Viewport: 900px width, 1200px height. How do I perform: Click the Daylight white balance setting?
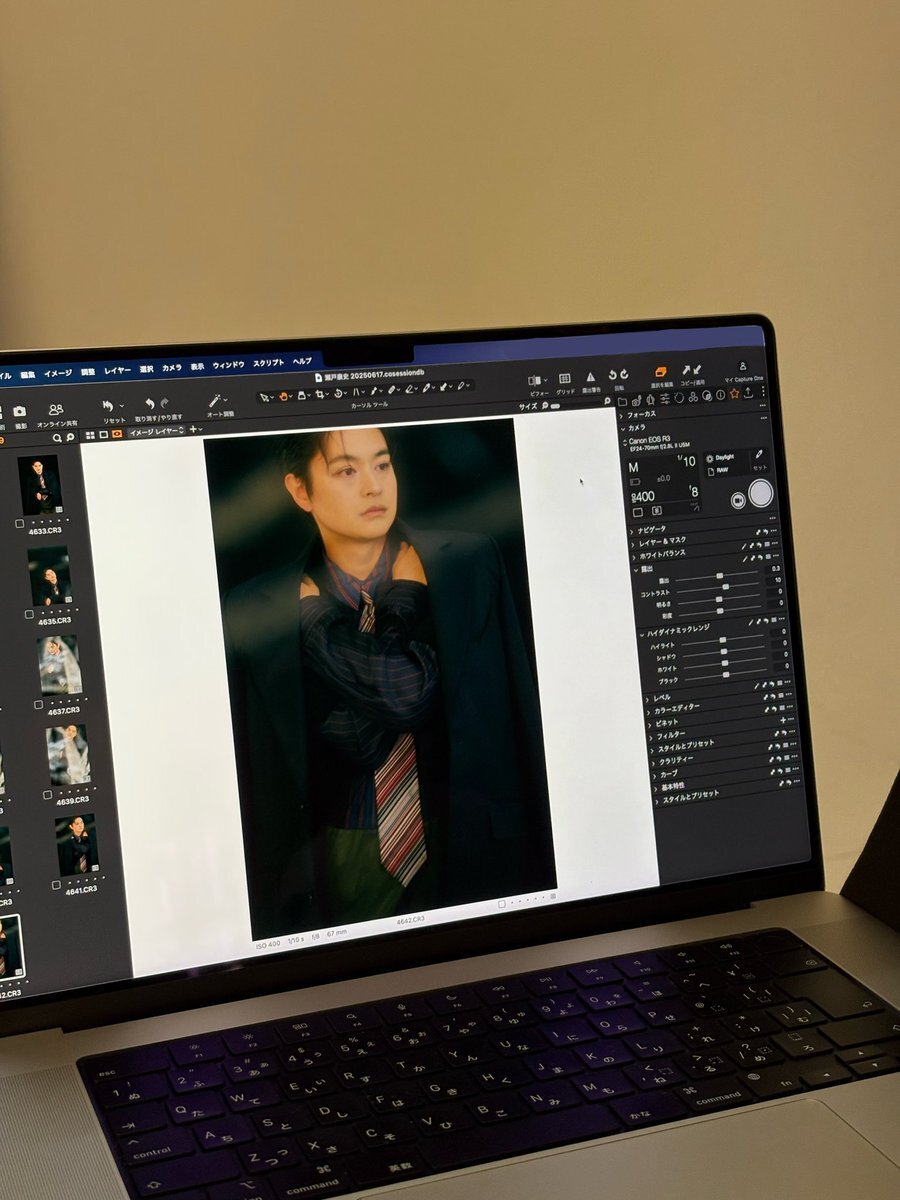(722, 457)
